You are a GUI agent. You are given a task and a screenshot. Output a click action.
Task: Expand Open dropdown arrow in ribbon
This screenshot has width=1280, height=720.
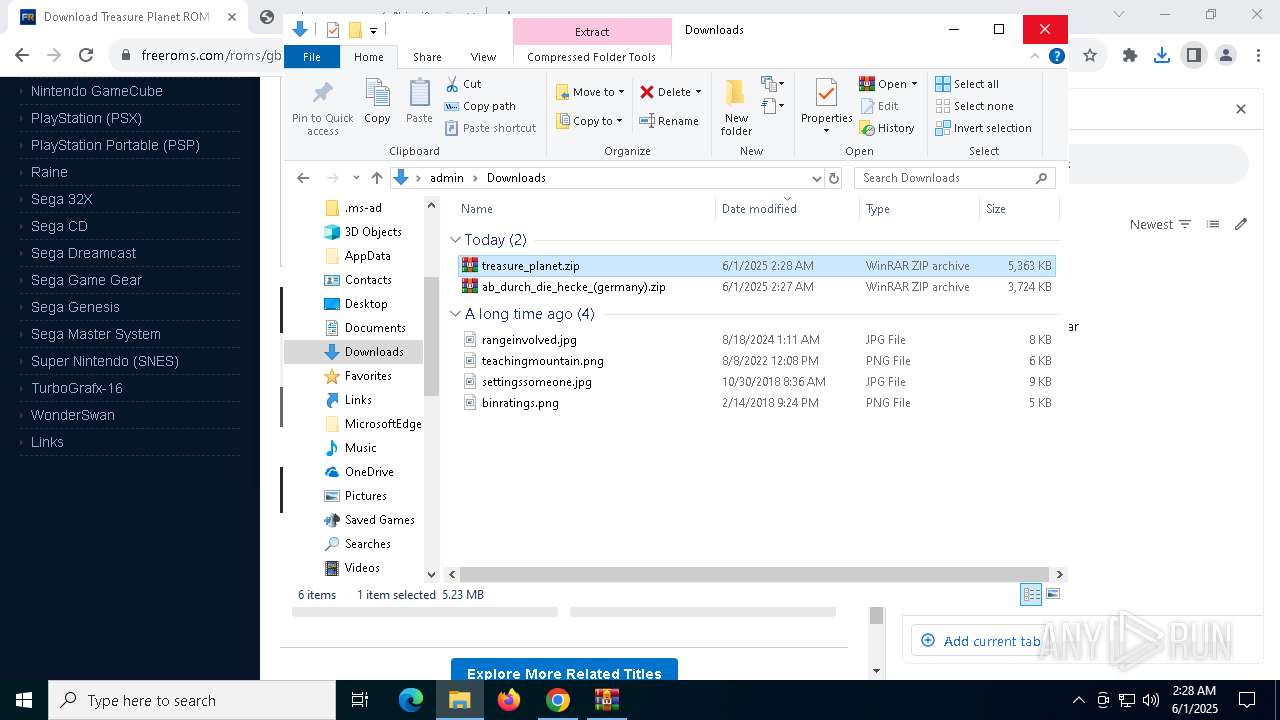click(x=914, y=84)
